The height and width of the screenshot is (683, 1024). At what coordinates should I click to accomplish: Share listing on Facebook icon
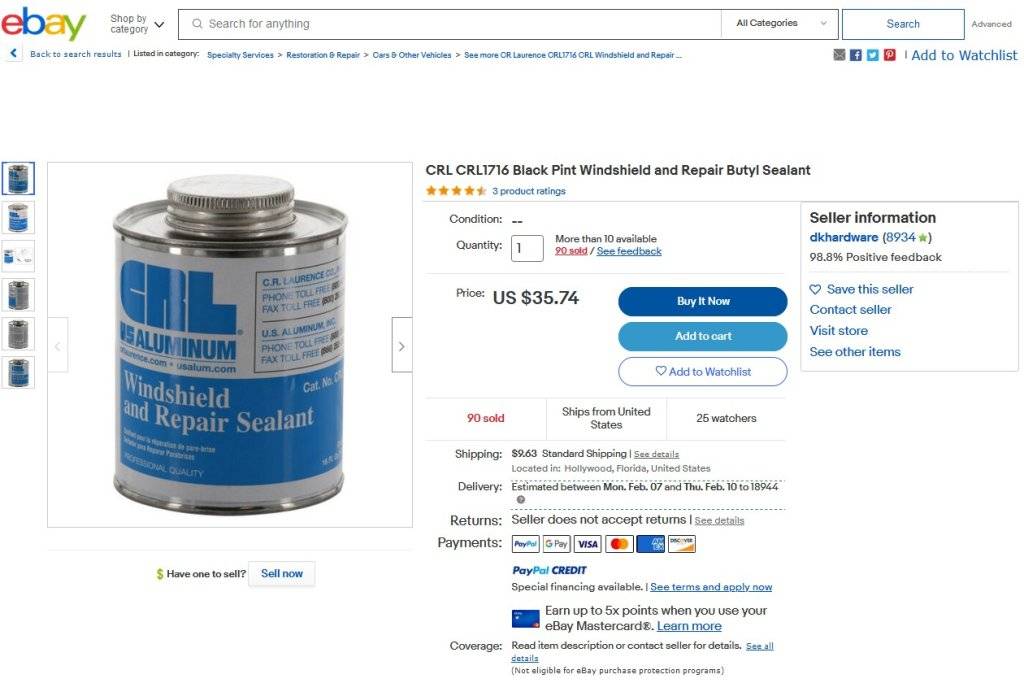(856, 55)
